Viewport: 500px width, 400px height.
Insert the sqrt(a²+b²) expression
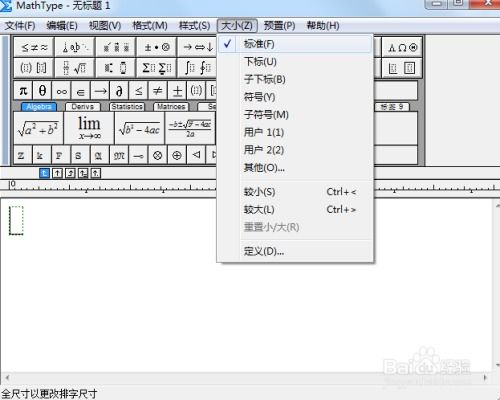[x=38, y=128]
